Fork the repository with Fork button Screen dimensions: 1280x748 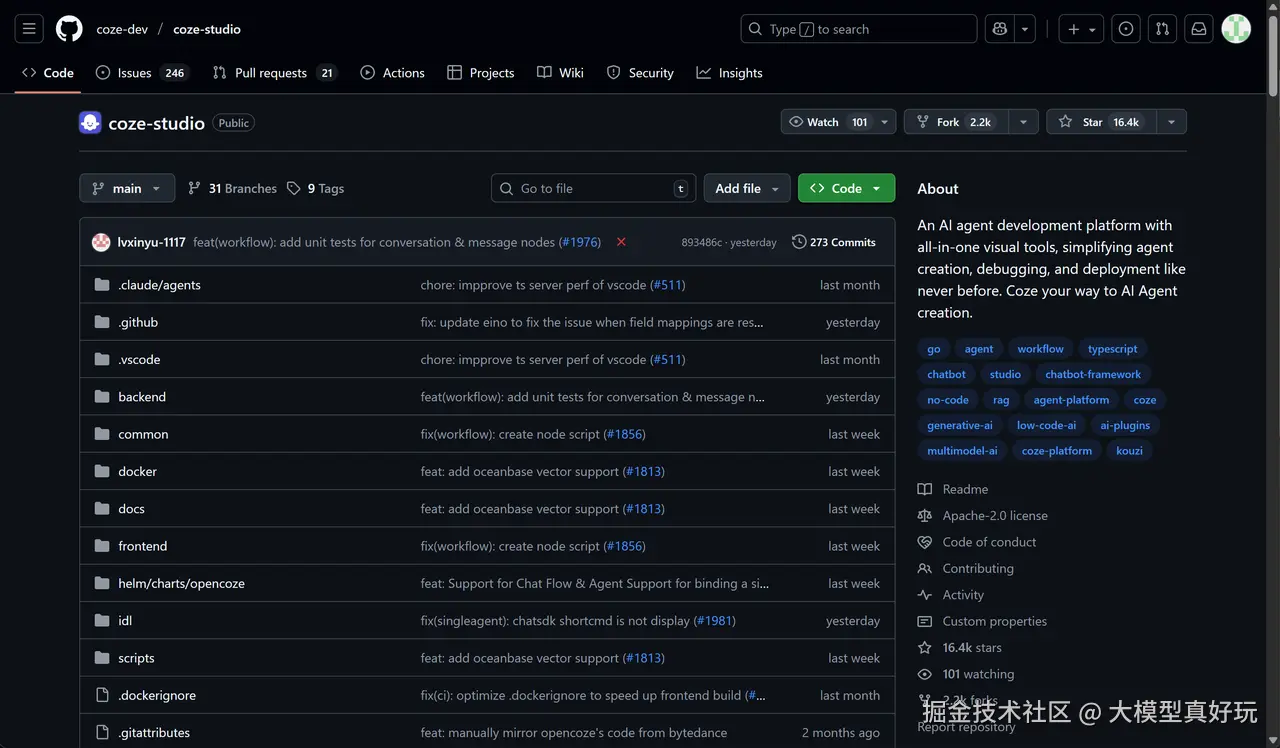(955, 122)
